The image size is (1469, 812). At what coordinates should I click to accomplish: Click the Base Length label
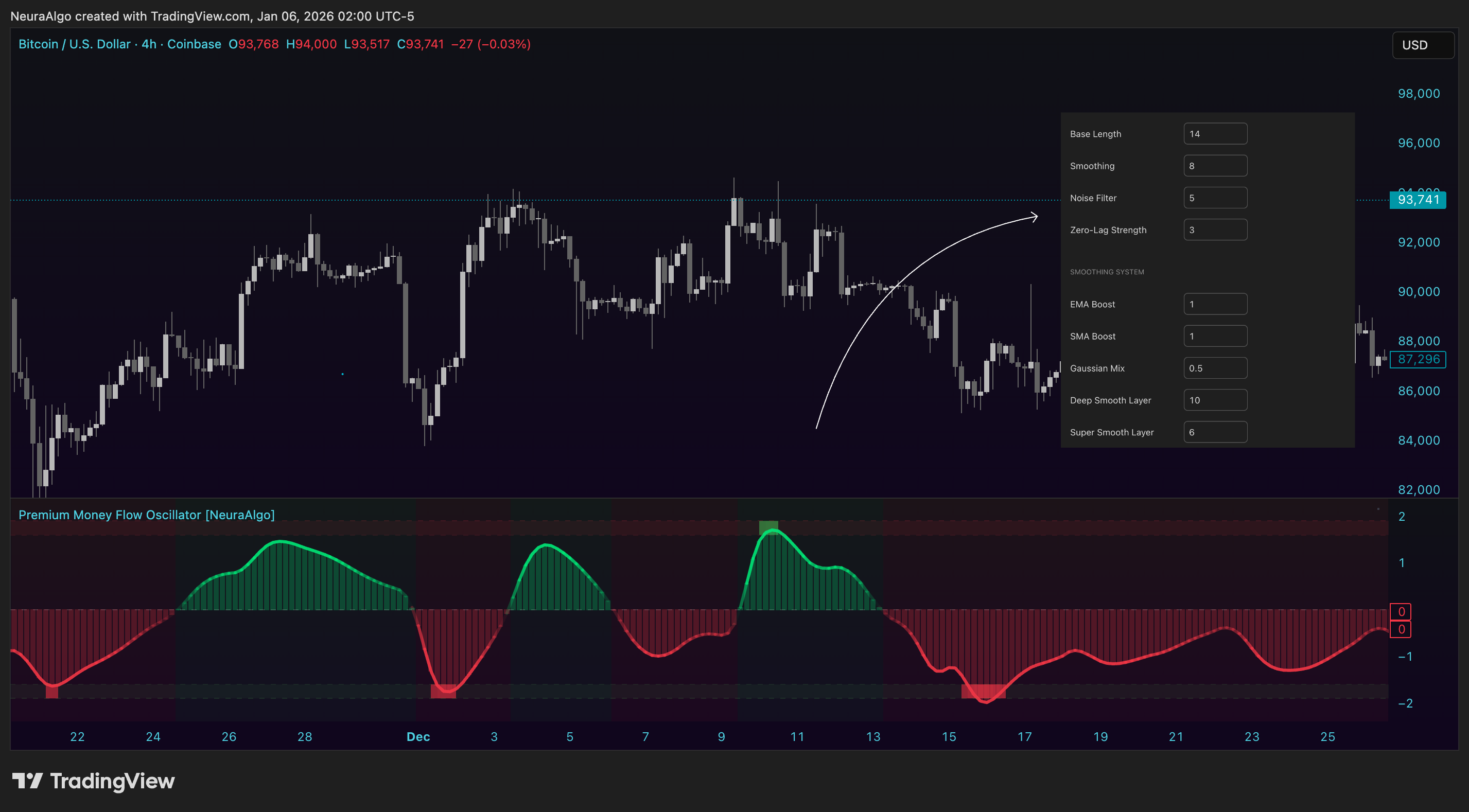[1095, 134]
